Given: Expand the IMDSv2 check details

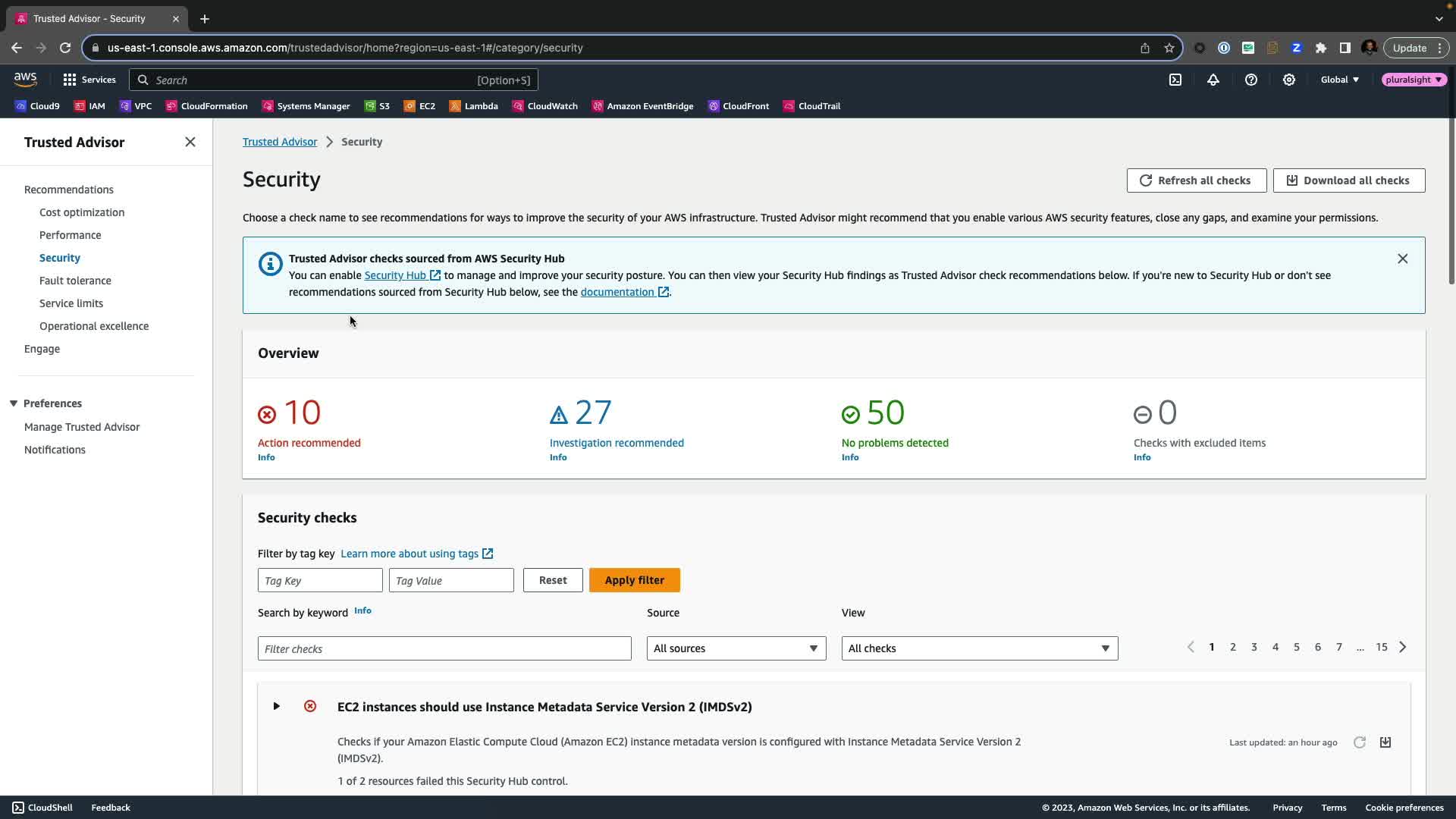Looking at the screenshot, I should tap(276, 707).
